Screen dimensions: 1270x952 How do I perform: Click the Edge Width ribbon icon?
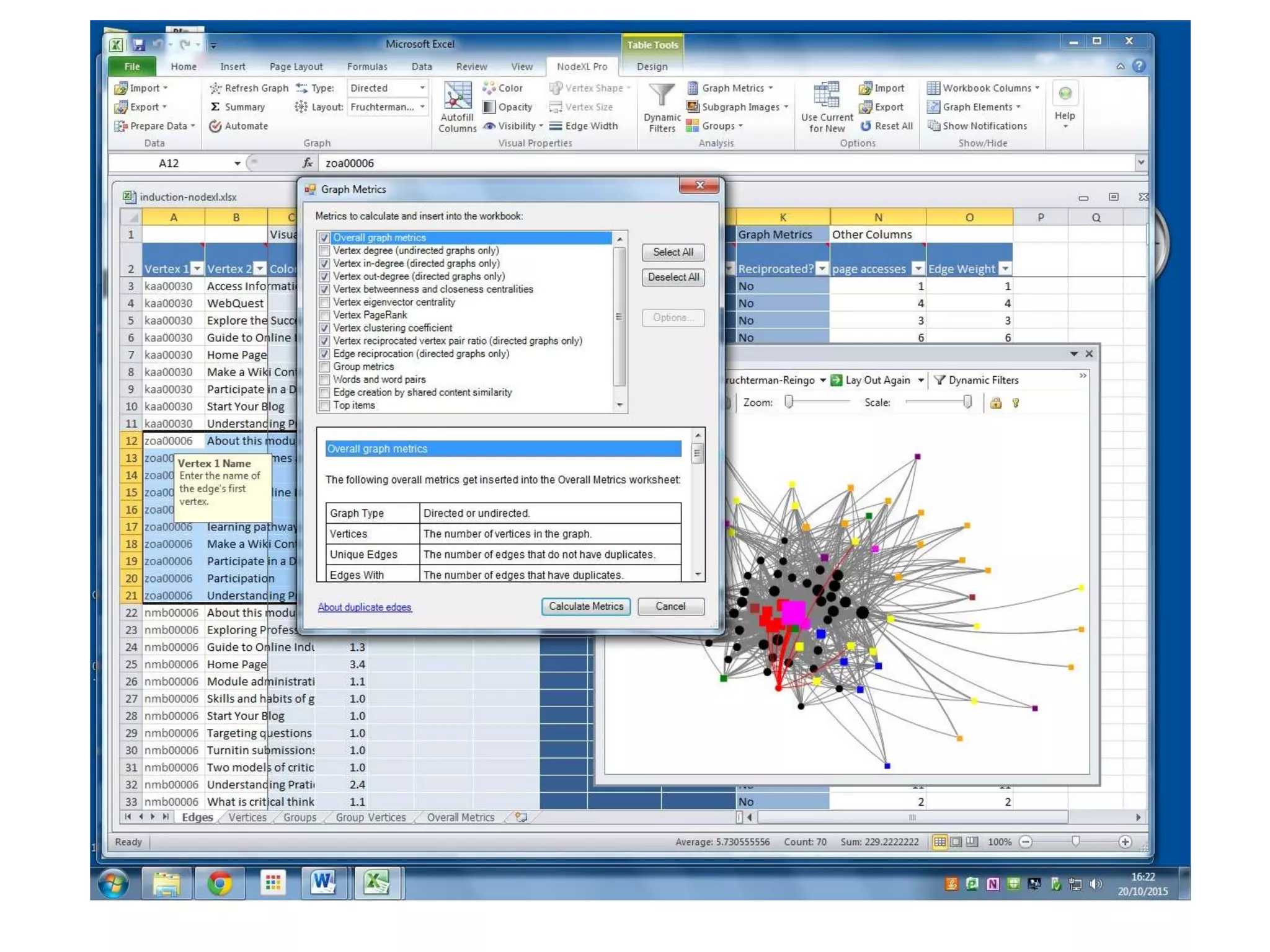(x=556, y=126)
